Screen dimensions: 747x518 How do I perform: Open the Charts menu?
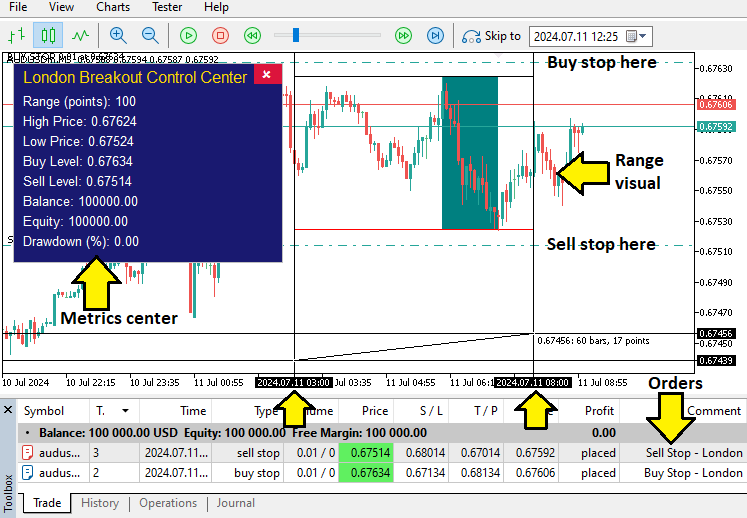click(113, 7)
